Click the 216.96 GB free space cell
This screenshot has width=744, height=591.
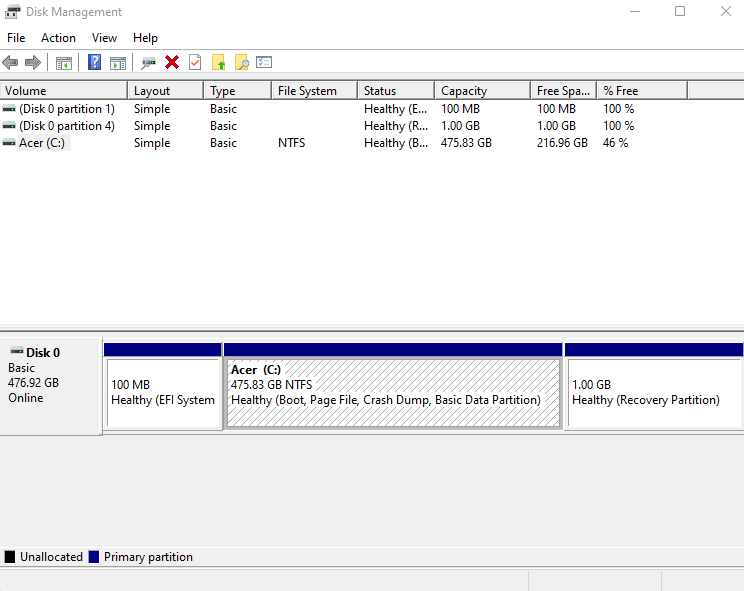point(562,143)
